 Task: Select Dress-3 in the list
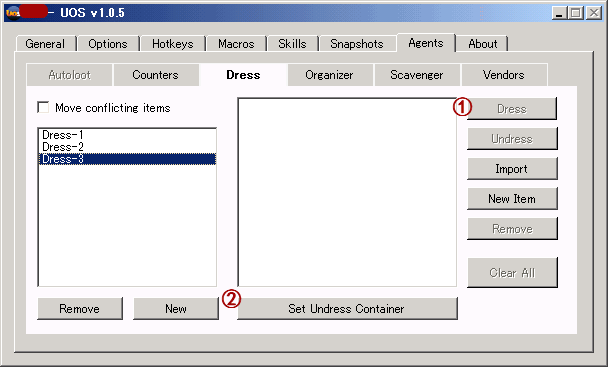click(127, 159)
